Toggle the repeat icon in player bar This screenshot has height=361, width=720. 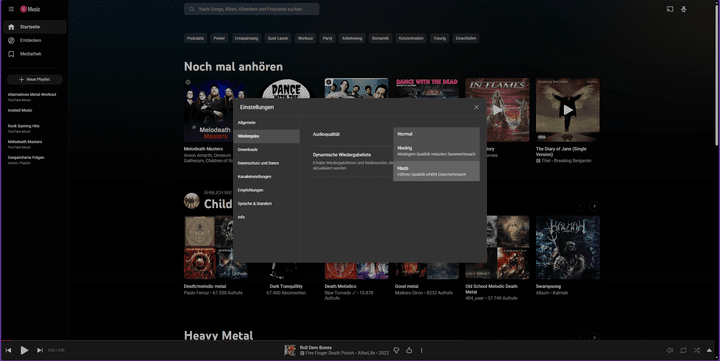coord(683,350)
